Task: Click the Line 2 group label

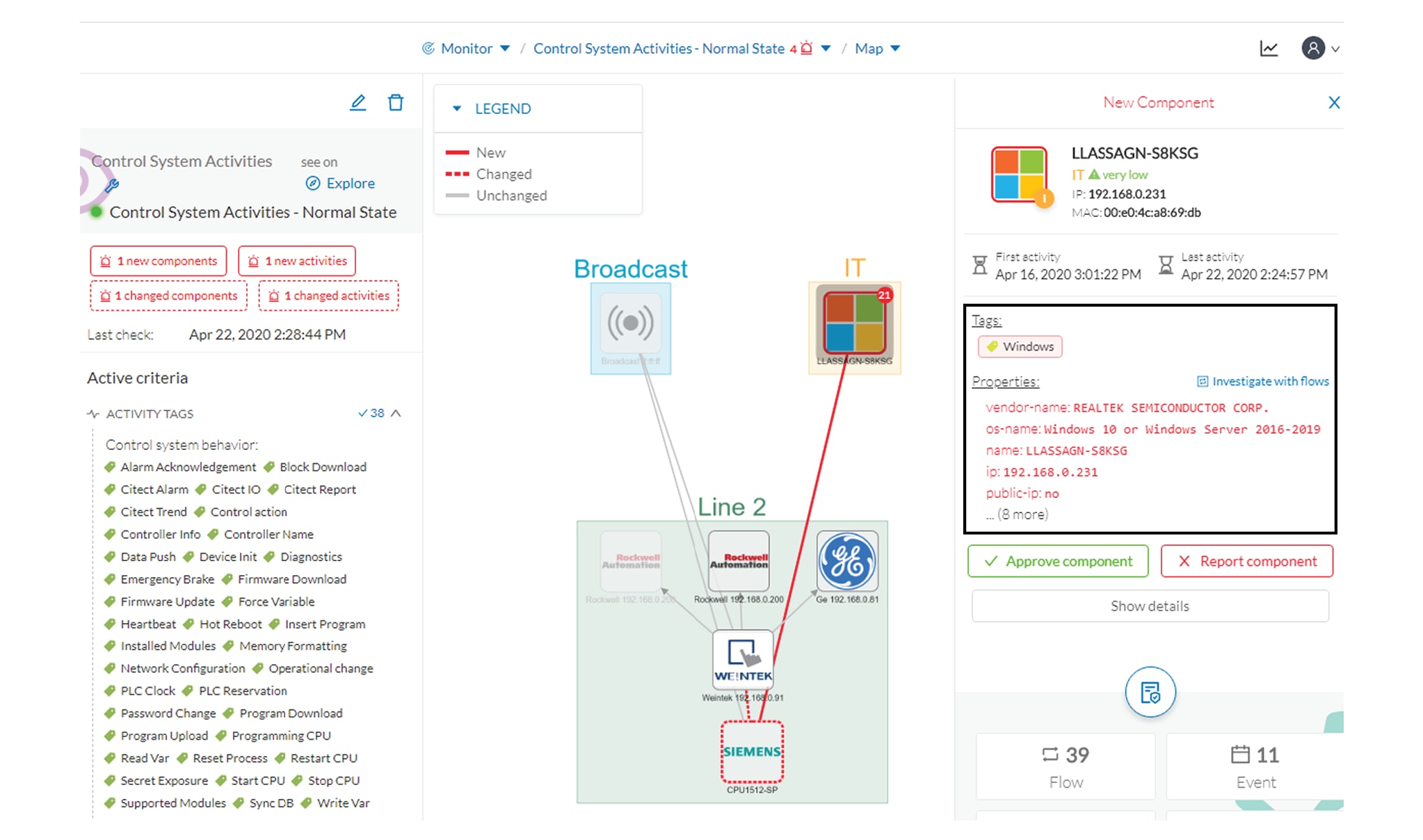Action: [732, 507]
